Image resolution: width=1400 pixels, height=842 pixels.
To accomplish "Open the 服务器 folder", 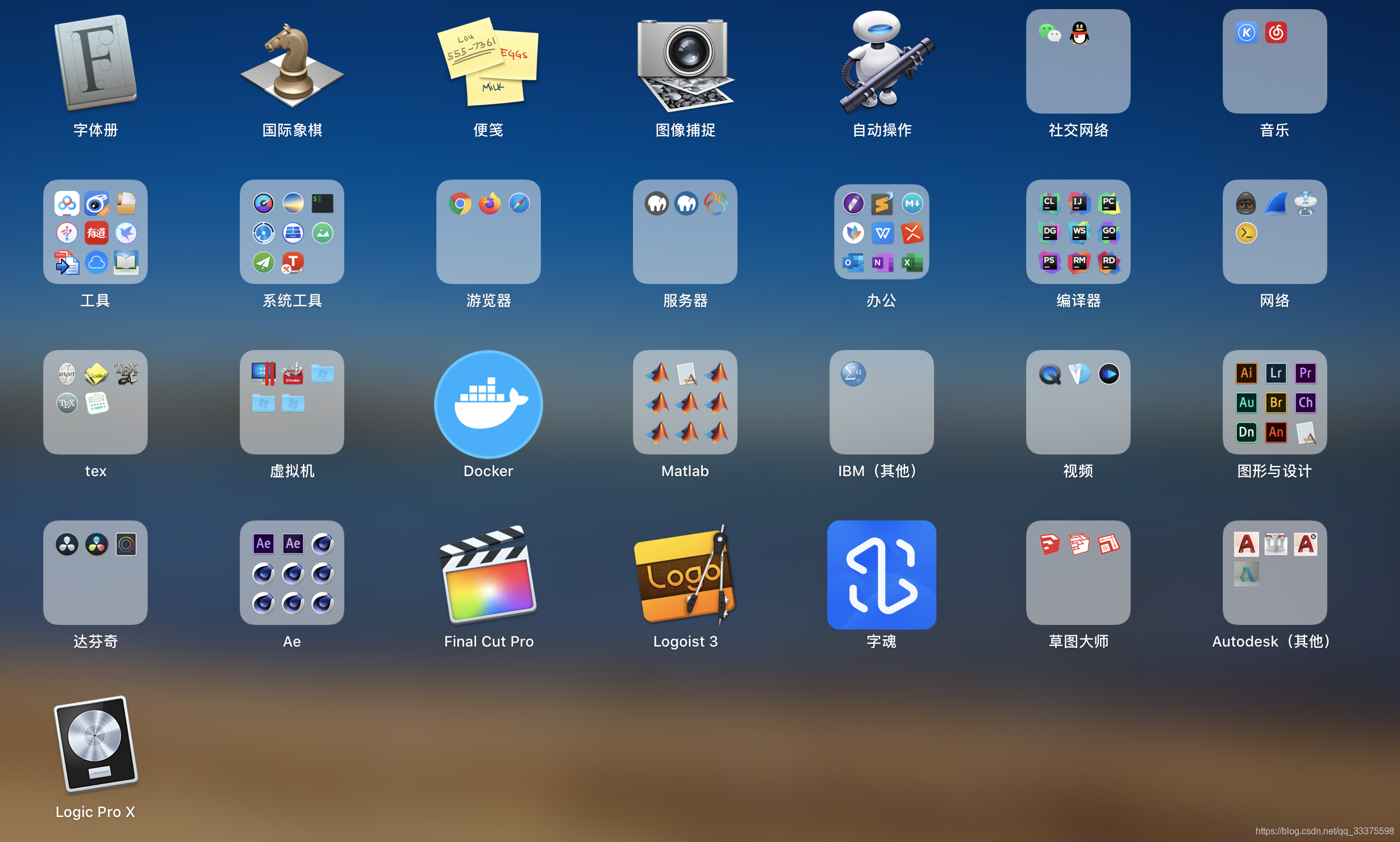I will click(685, 232).
